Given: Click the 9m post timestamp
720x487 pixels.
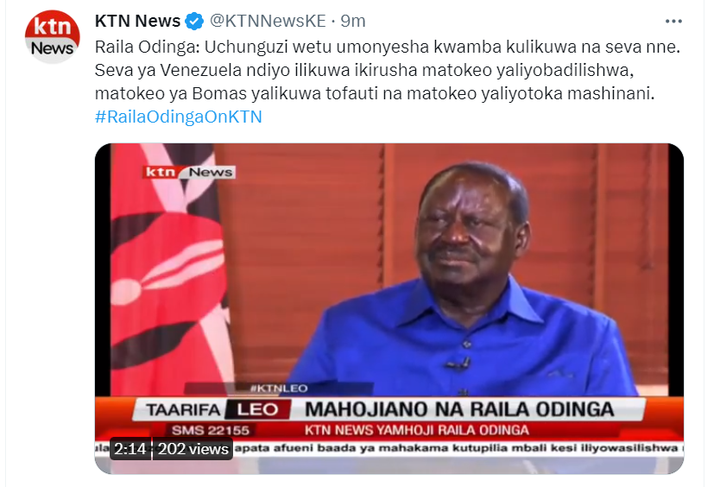Looking at the screenshot, I should [x=353, y=21].
